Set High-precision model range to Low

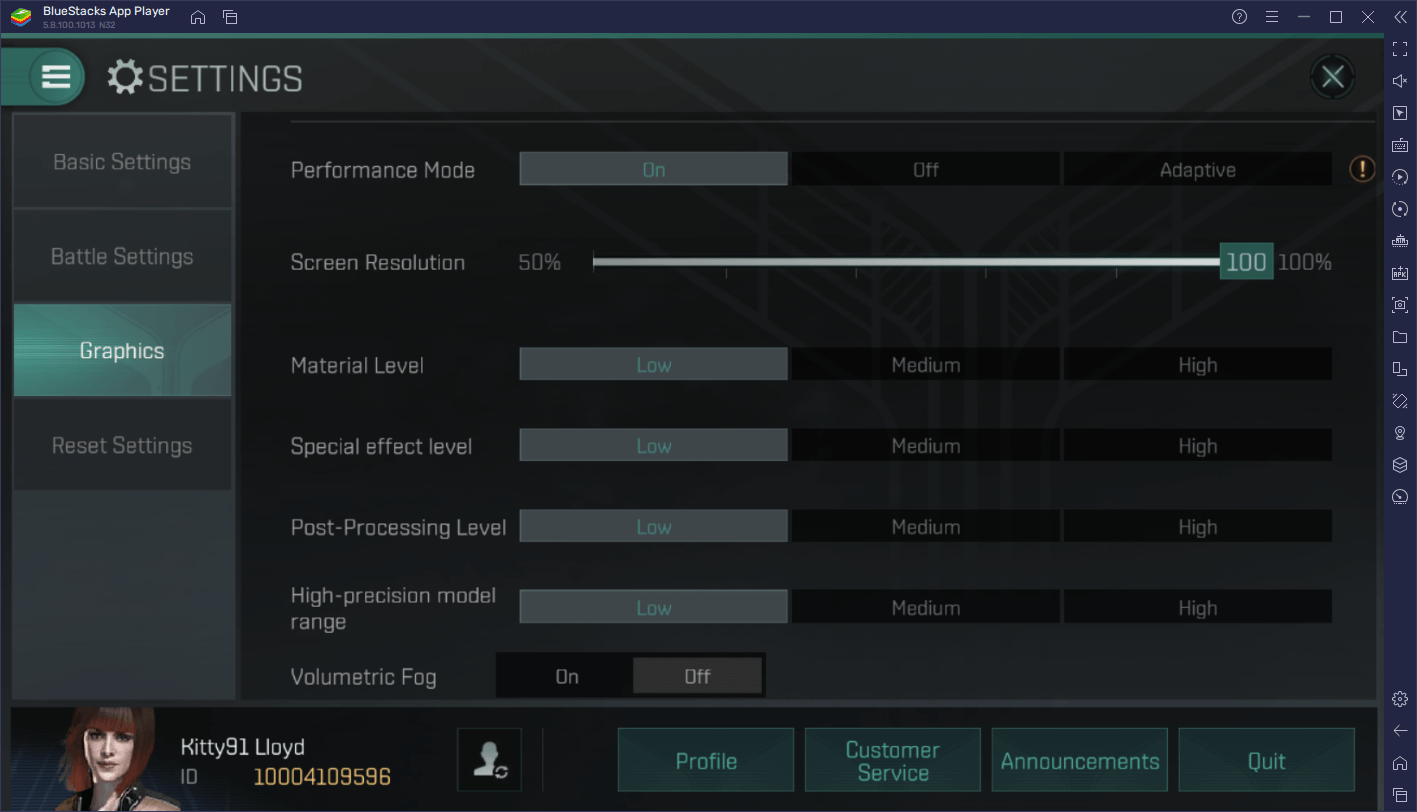[653, 608]
